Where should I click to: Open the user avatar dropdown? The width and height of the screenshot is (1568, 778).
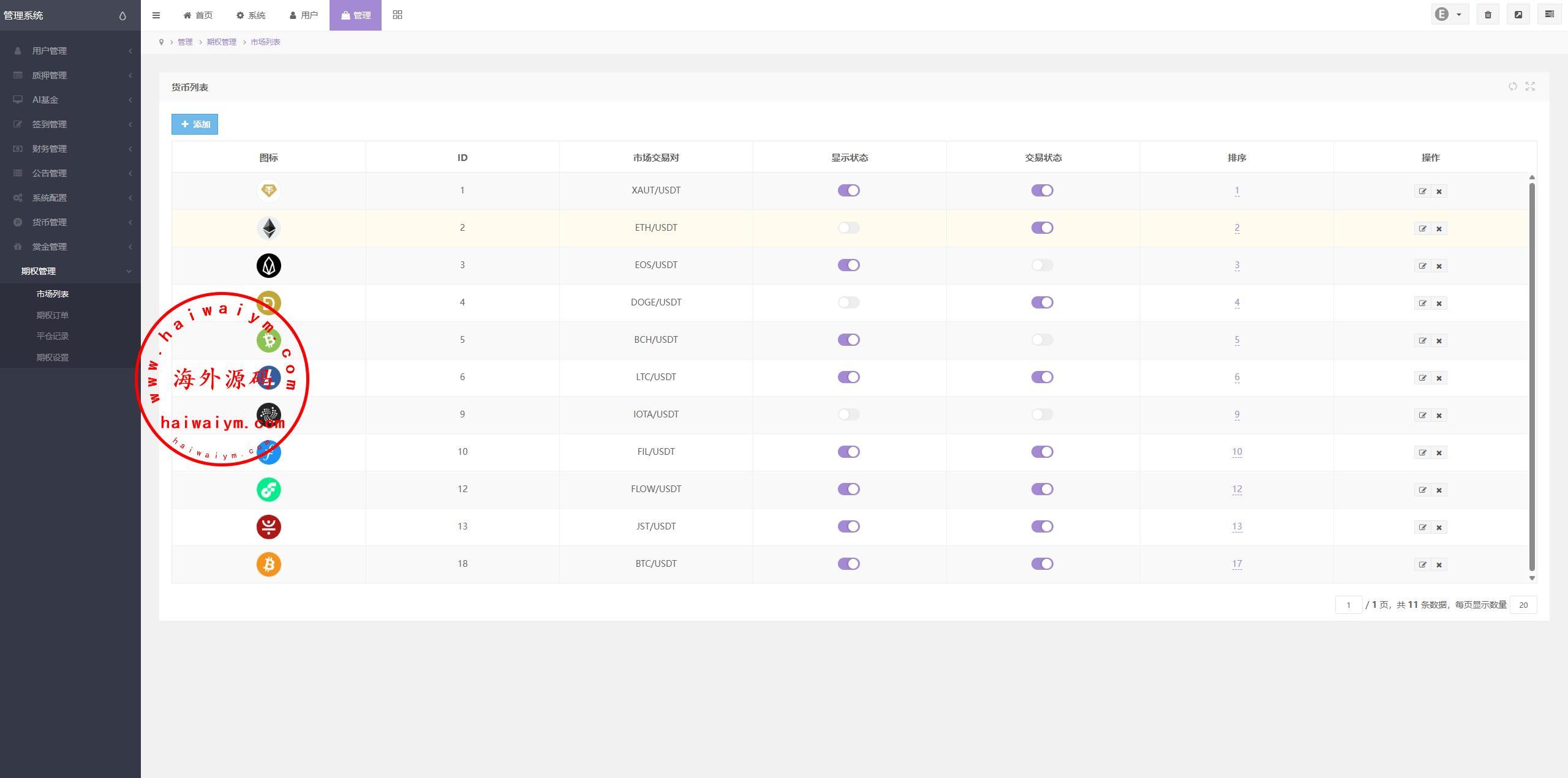[1449, 15]
